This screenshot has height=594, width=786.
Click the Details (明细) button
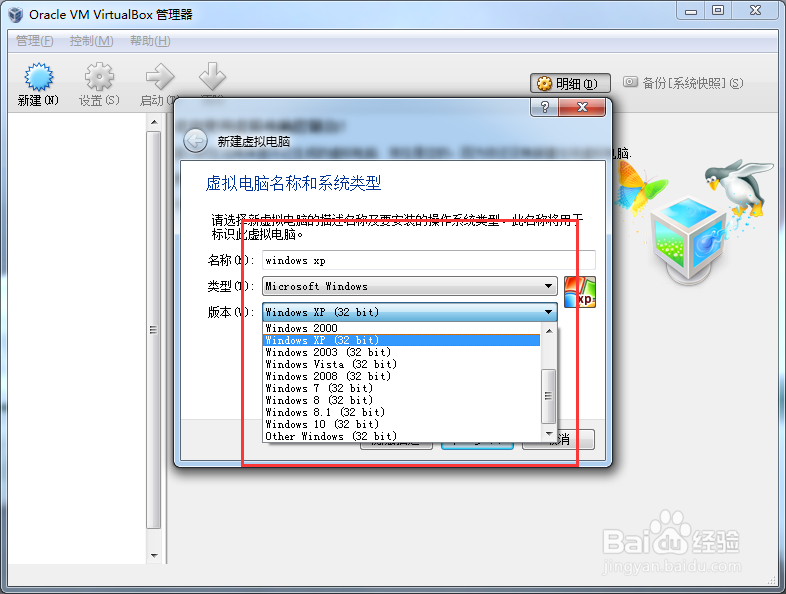pyautogui.click(x=570, y=83)
